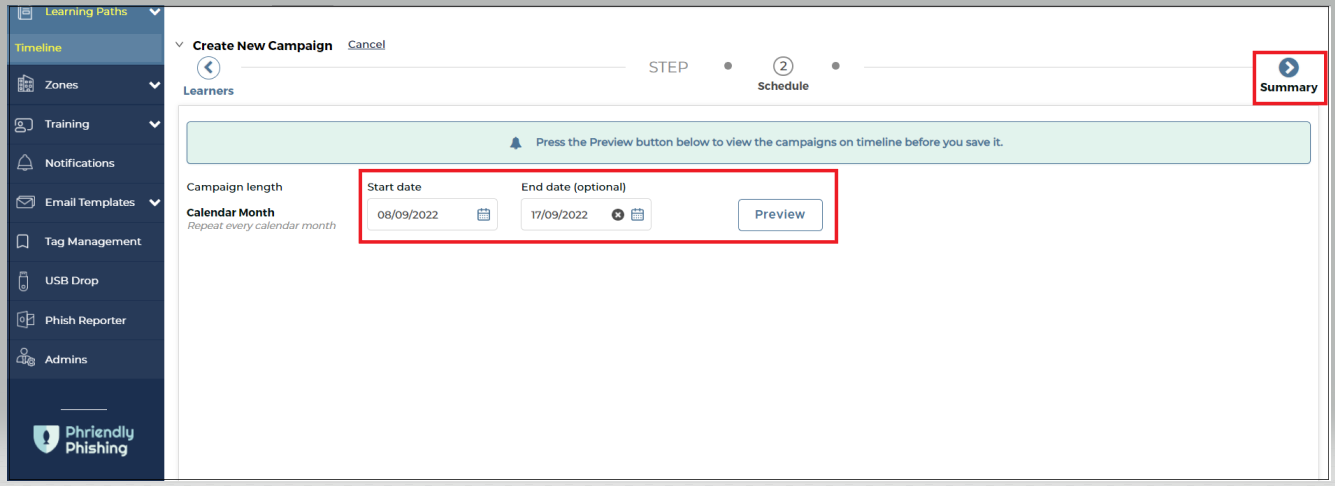
Task: Select Admins icon in sidebar
Action: [x=26, y=359]
